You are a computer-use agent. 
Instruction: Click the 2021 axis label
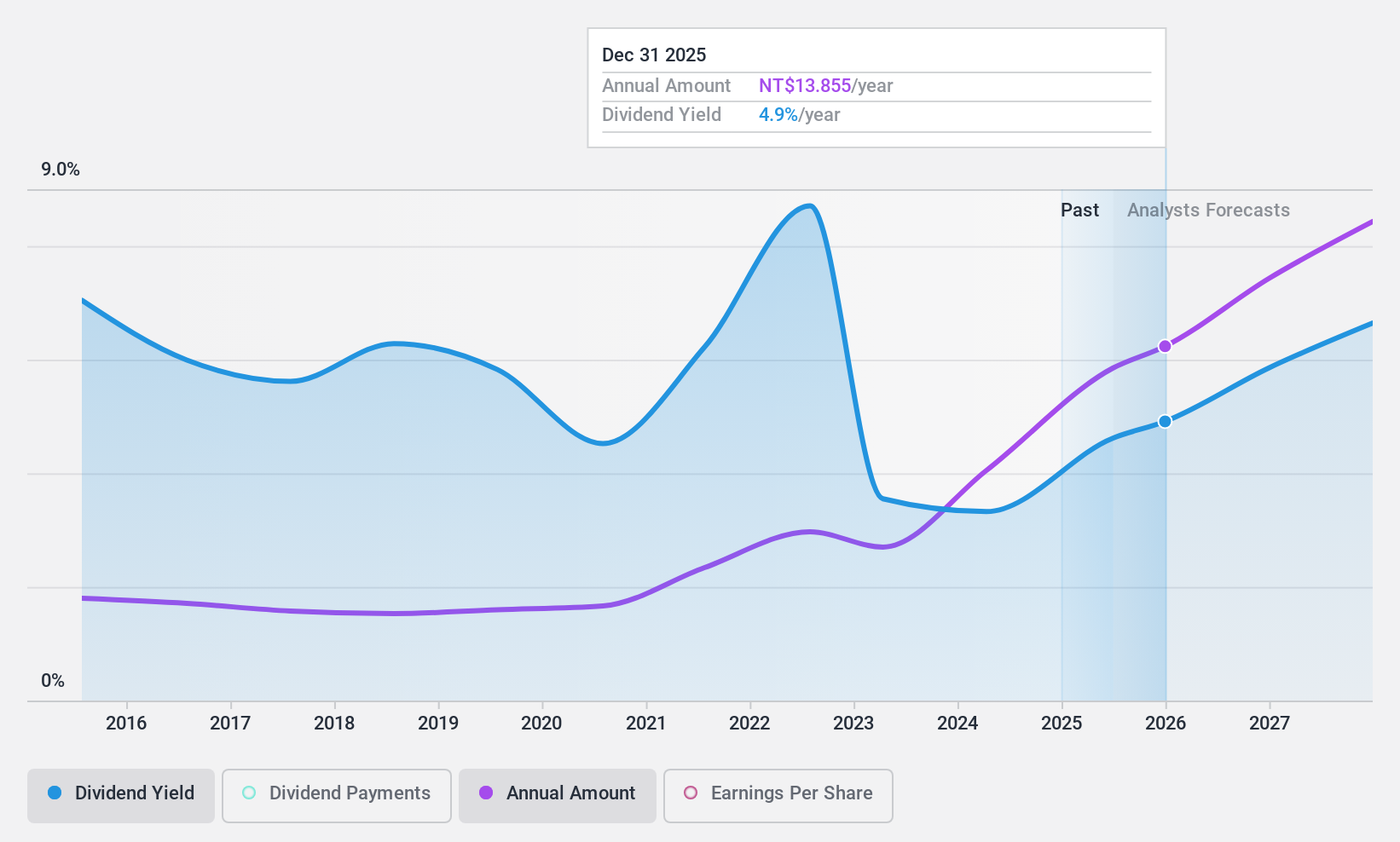646,724
